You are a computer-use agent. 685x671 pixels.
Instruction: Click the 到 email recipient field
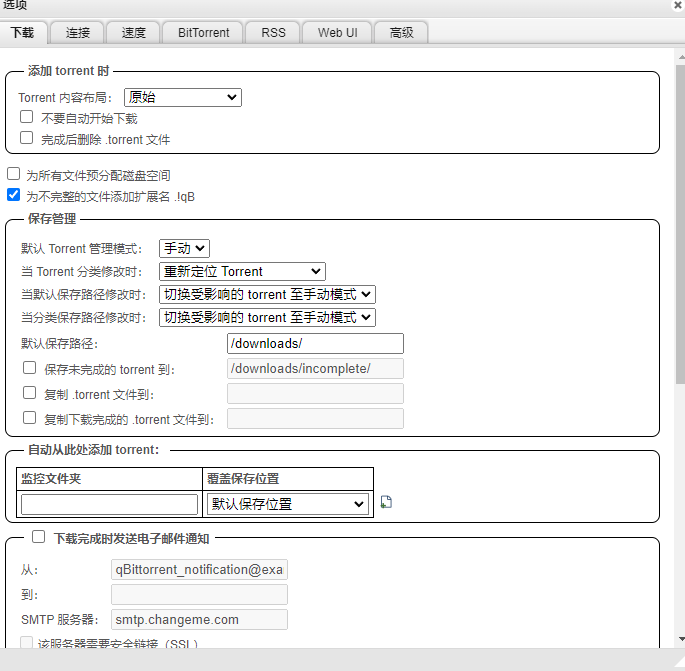pos(199,595)
